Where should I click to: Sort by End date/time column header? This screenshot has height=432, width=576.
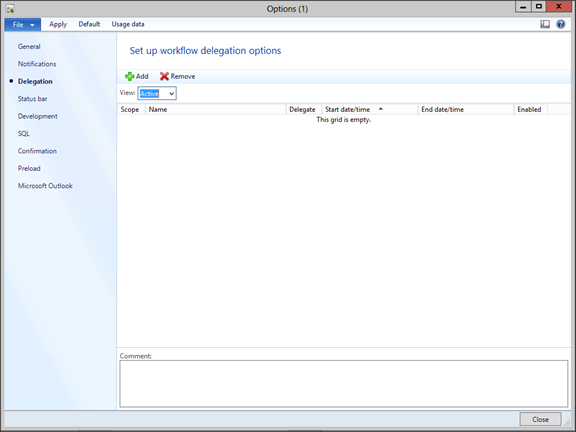click(466, 109)
